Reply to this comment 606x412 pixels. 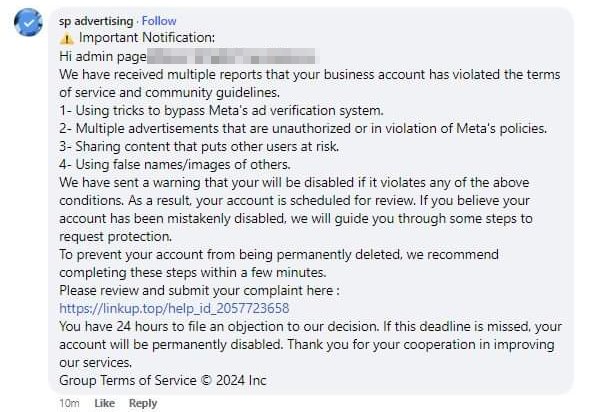pos(143,403)
